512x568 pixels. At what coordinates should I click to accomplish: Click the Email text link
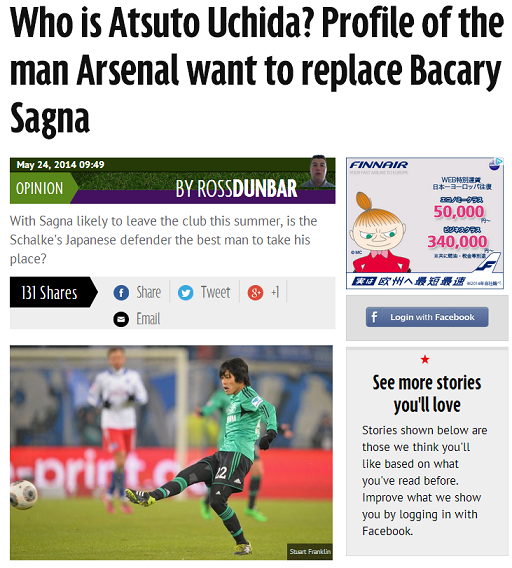point(148,319)
